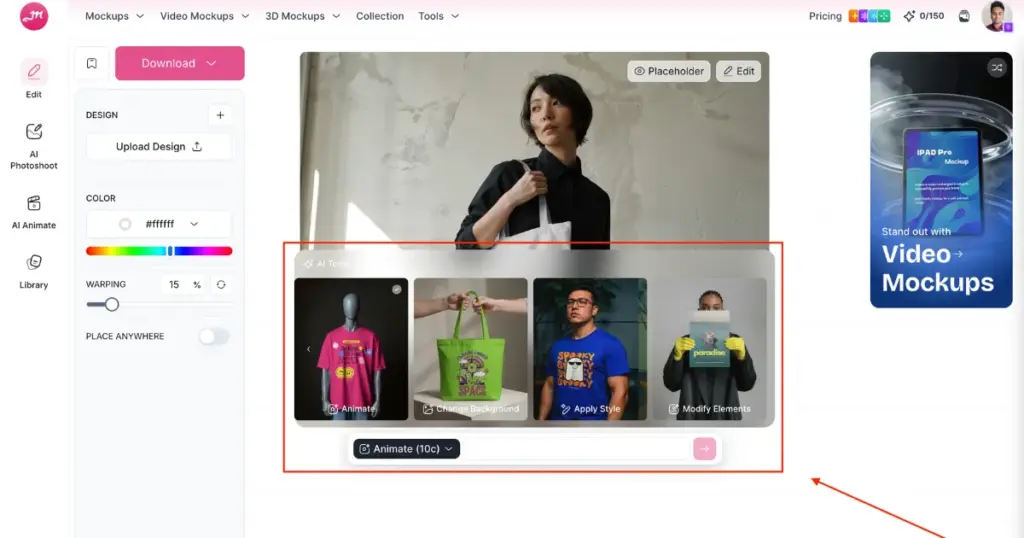Click the PLACE ANYWHERE label
Viewport: 1024px width, 538px height.
(125, 336)
